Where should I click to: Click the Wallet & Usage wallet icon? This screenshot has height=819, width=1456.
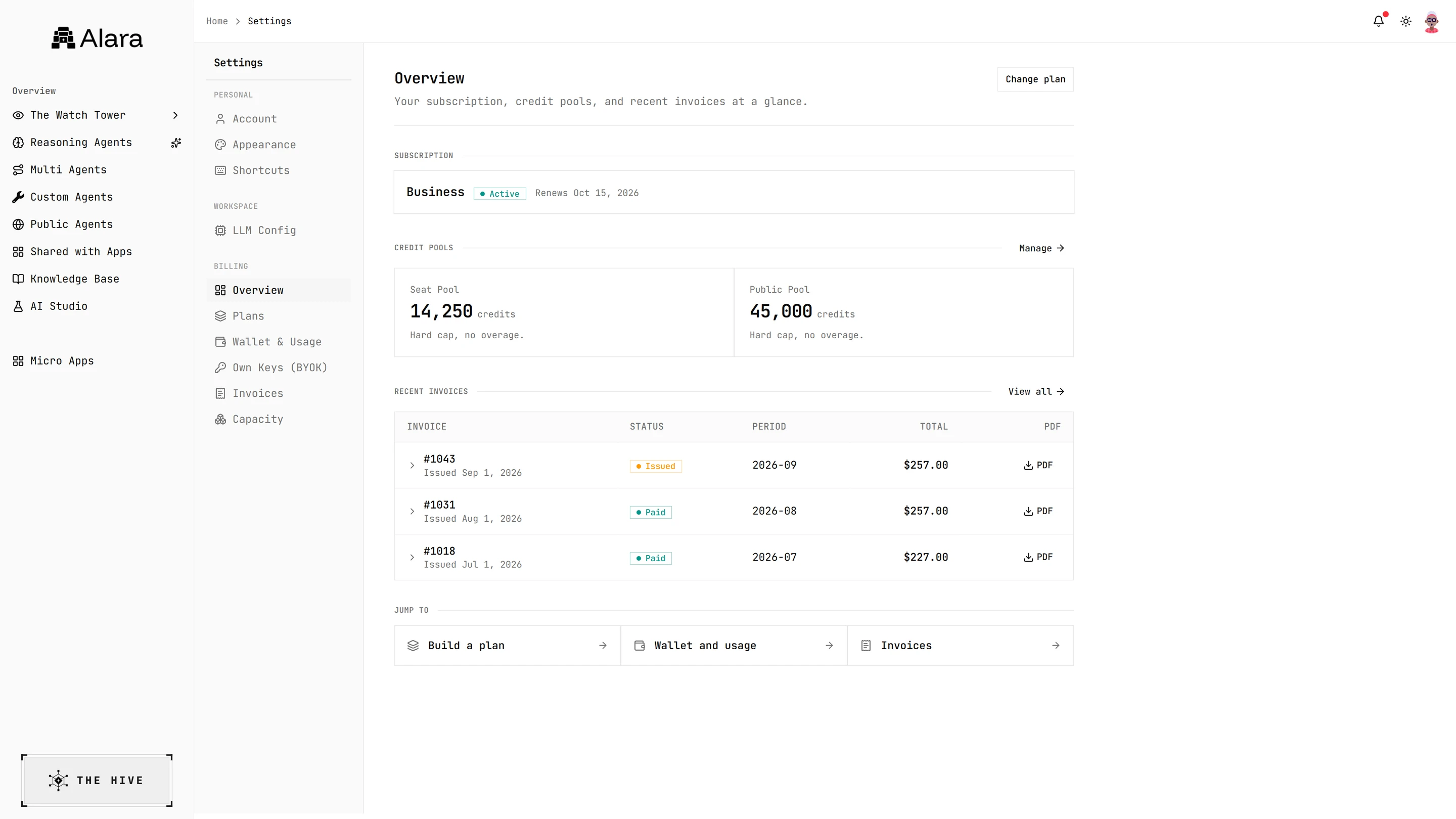click(x=220, y=342)
